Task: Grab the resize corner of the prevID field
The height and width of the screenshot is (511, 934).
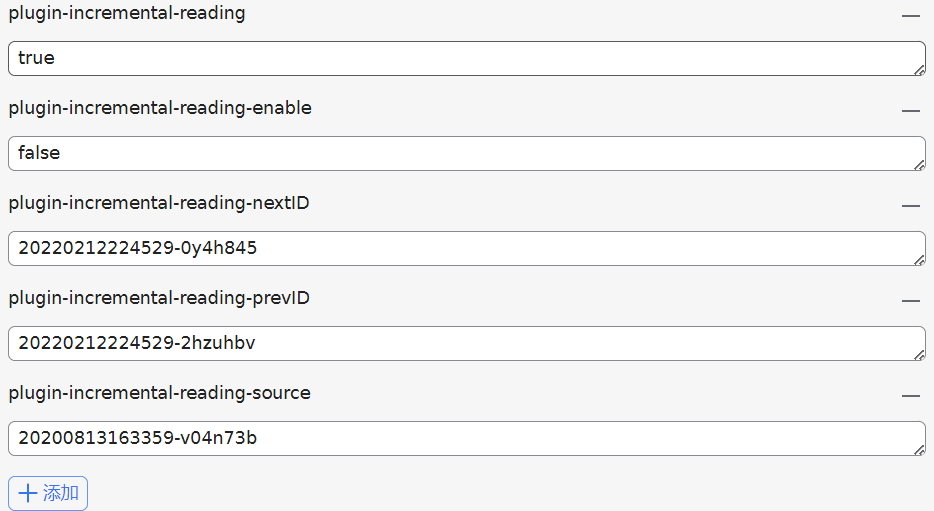Action: (x=919, y=355)
